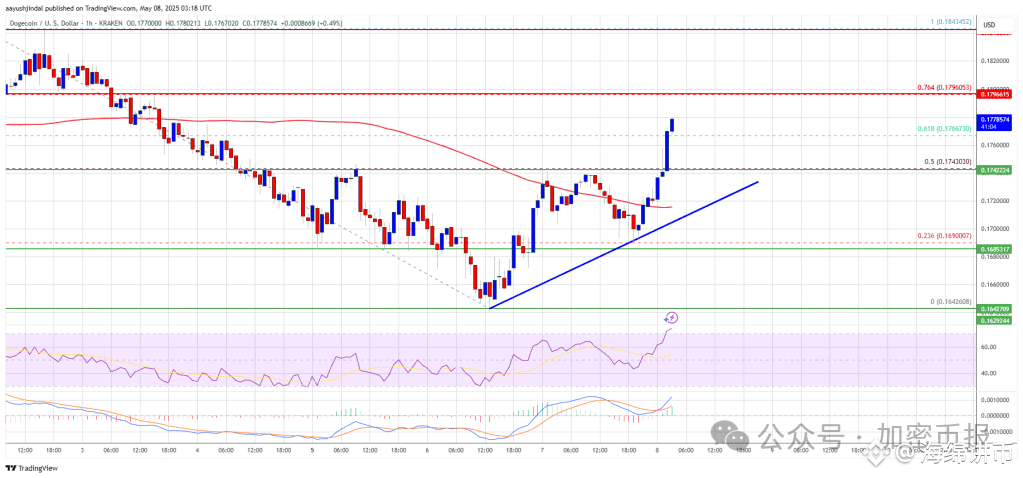Click the RSI axis value 40.00

pyautogui.click(x=987, y=374)
